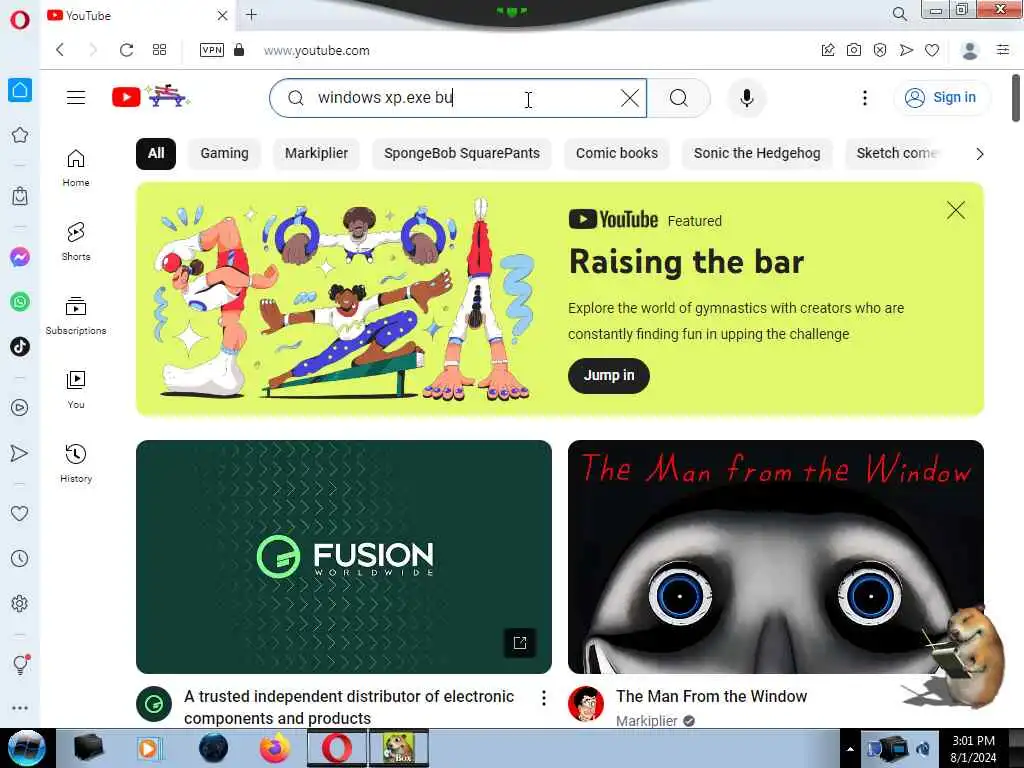Screen dimensions: 1024x768
Task: Select the All filter chip
Action: click(155, 153)
